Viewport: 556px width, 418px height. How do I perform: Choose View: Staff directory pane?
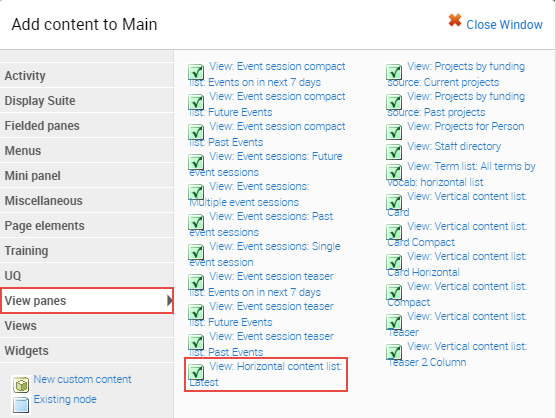coord(454,146)
